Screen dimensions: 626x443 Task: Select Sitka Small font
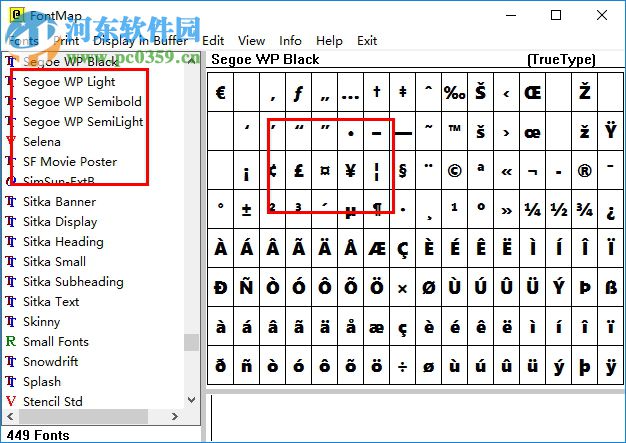click(54, 261)
